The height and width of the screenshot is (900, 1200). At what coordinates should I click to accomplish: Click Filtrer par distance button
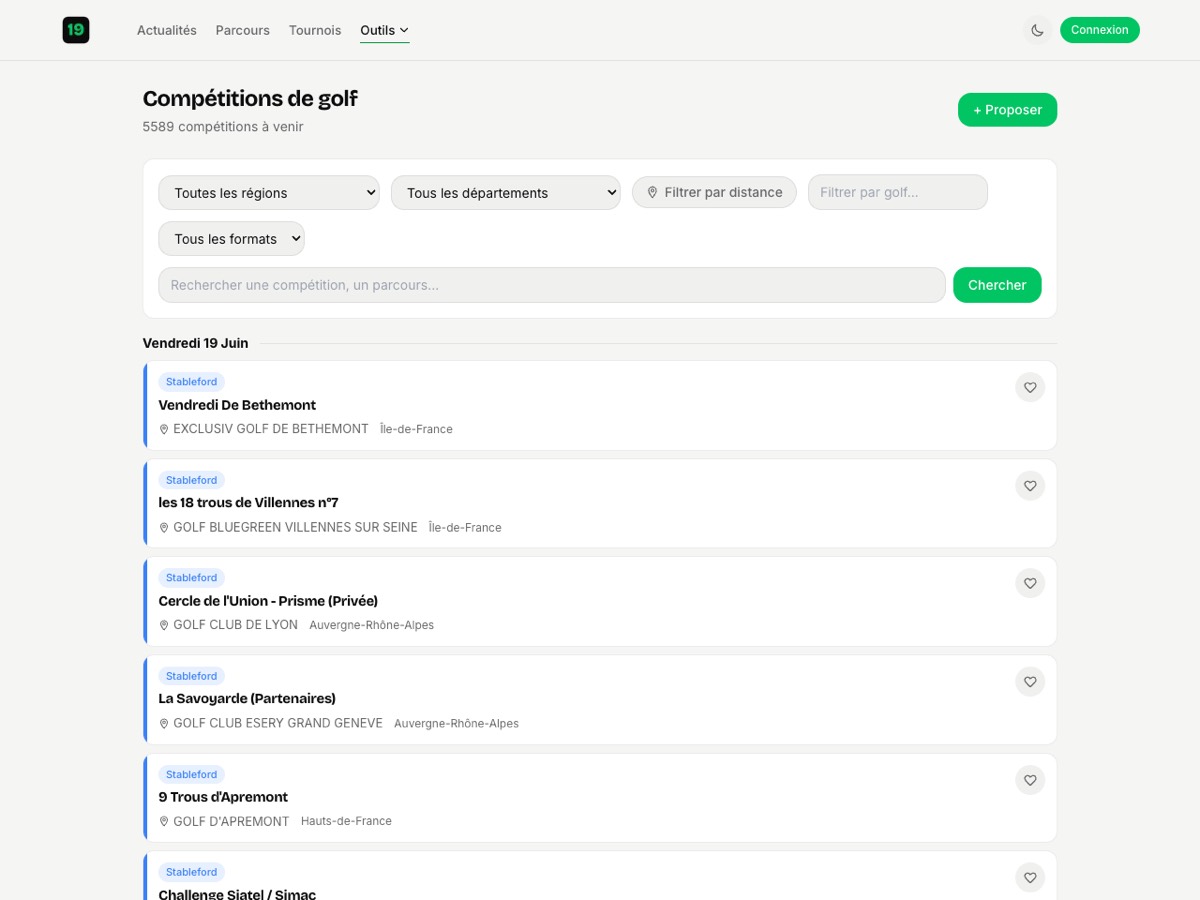coord(714,192)
